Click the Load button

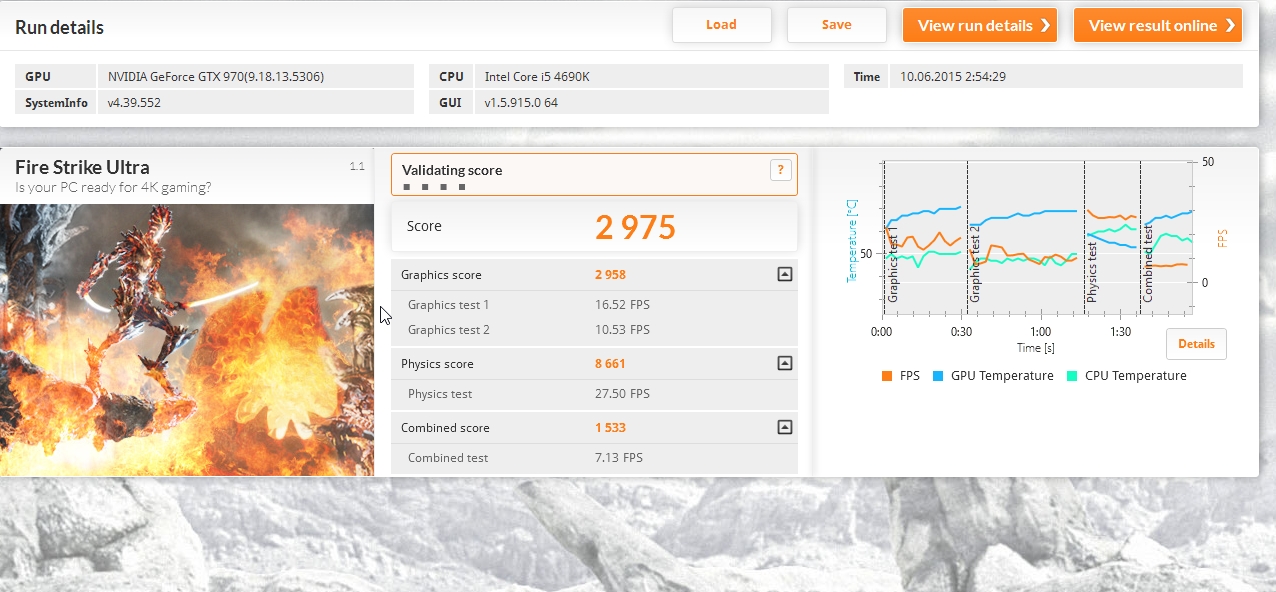721,25
